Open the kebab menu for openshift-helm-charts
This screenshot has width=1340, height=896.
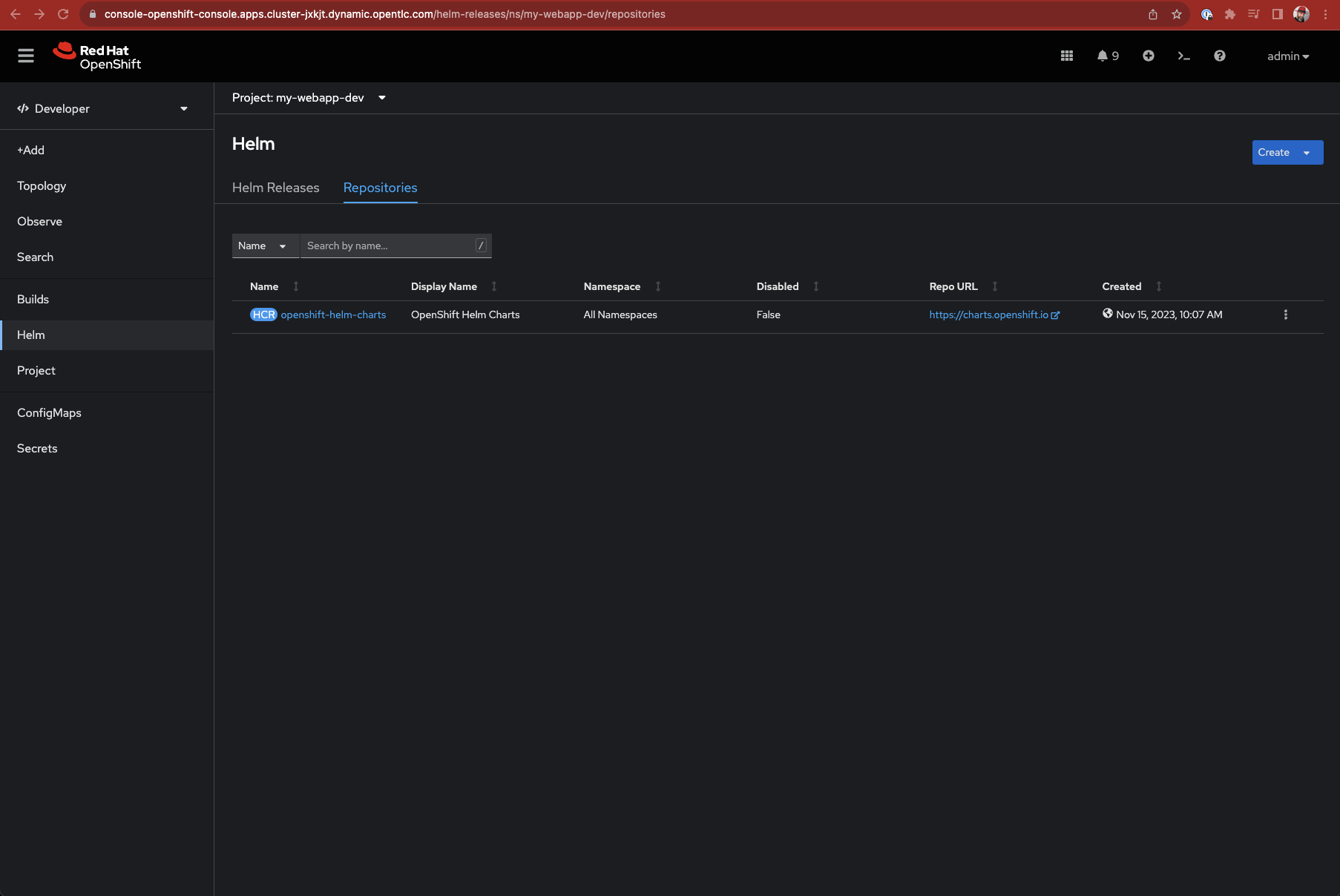(1286, 314)
